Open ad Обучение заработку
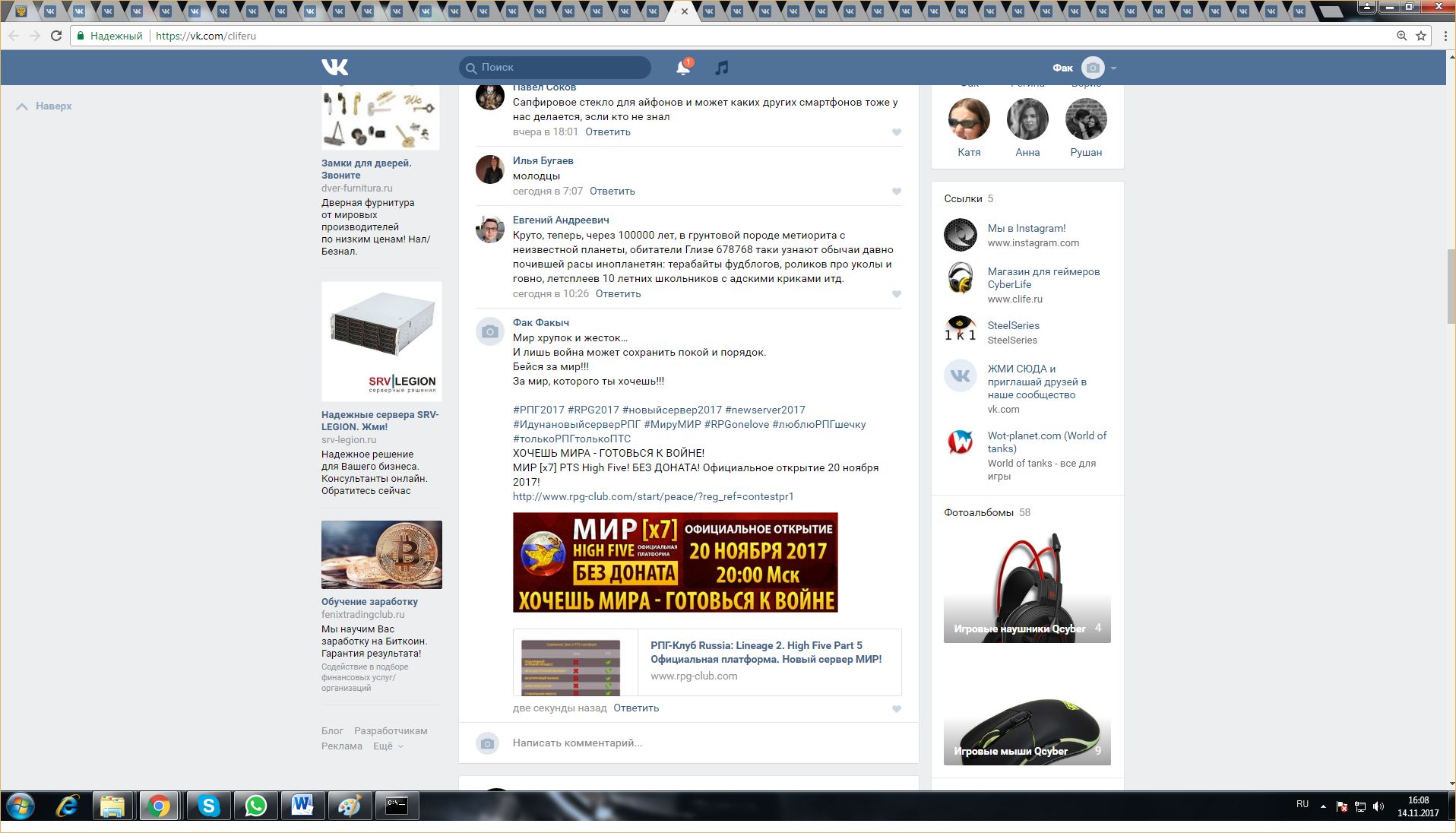 [x=369, y=602]
